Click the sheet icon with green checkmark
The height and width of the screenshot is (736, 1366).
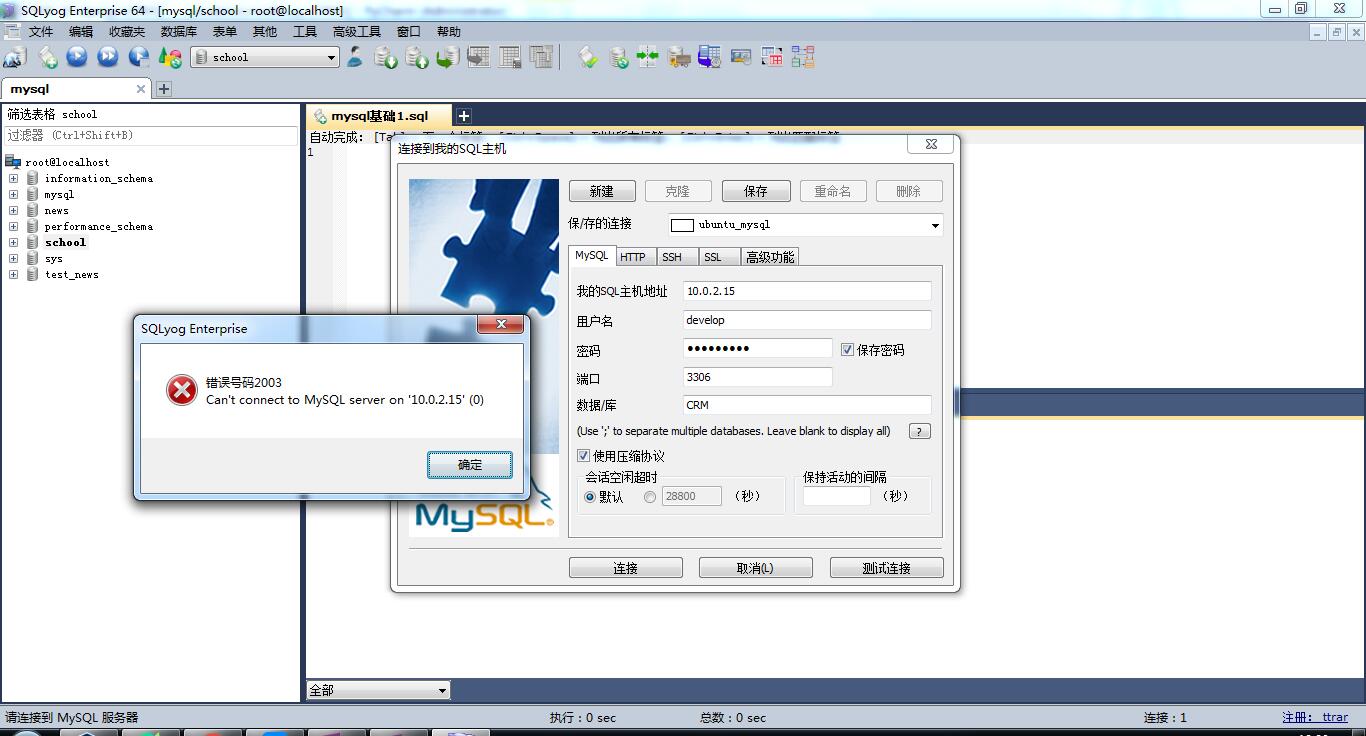pos(588,58)
